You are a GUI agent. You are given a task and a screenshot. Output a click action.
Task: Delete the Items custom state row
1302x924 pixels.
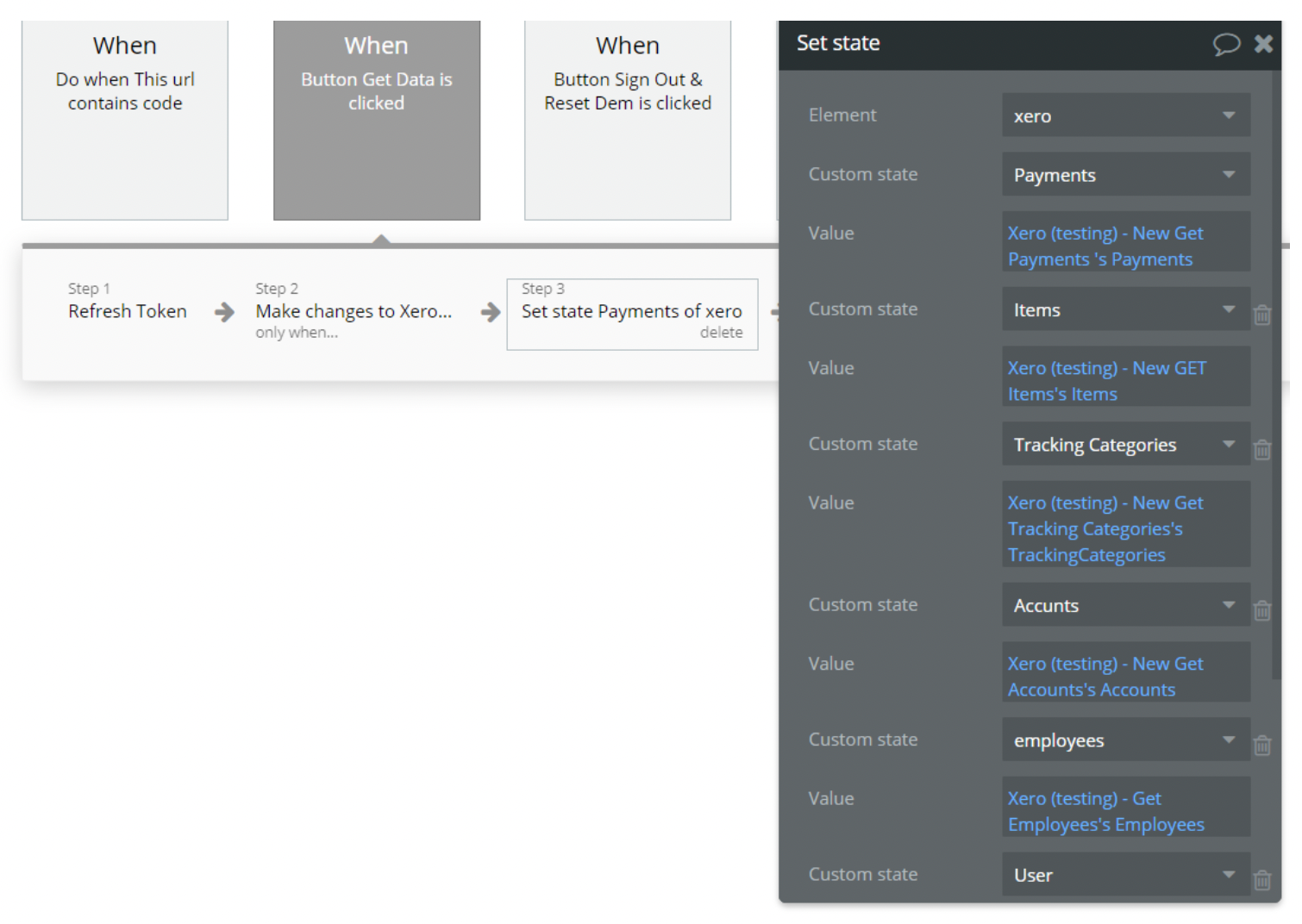1262,315
